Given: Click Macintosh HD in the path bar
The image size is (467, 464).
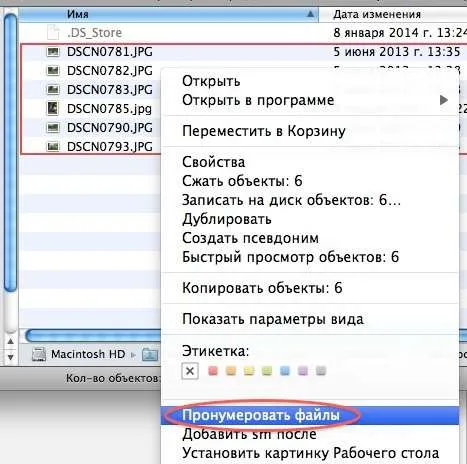Looking at the screenshot, I should click(x=88, y=354).
